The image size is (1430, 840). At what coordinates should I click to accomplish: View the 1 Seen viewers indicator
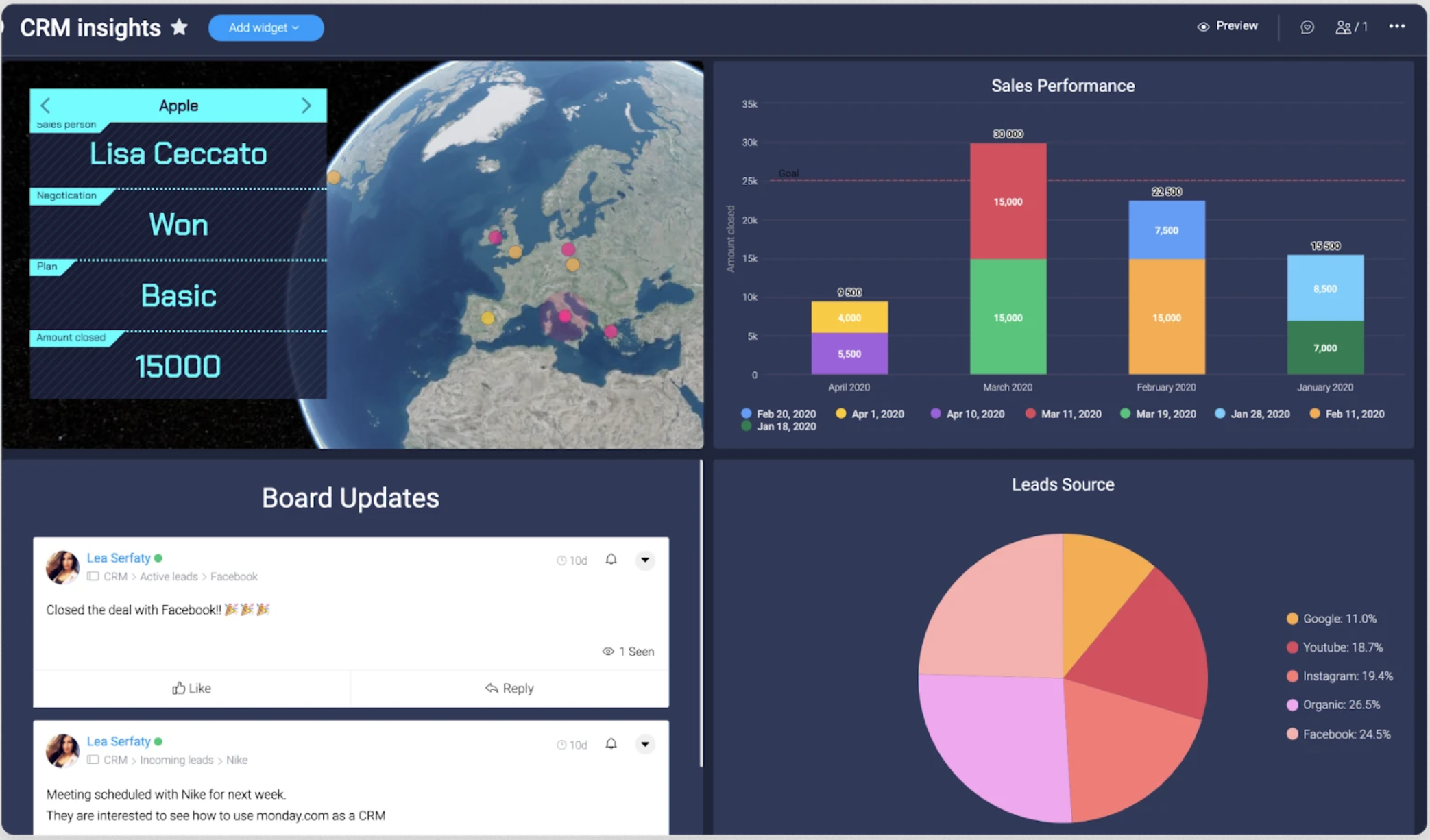(x=628, y=651)
